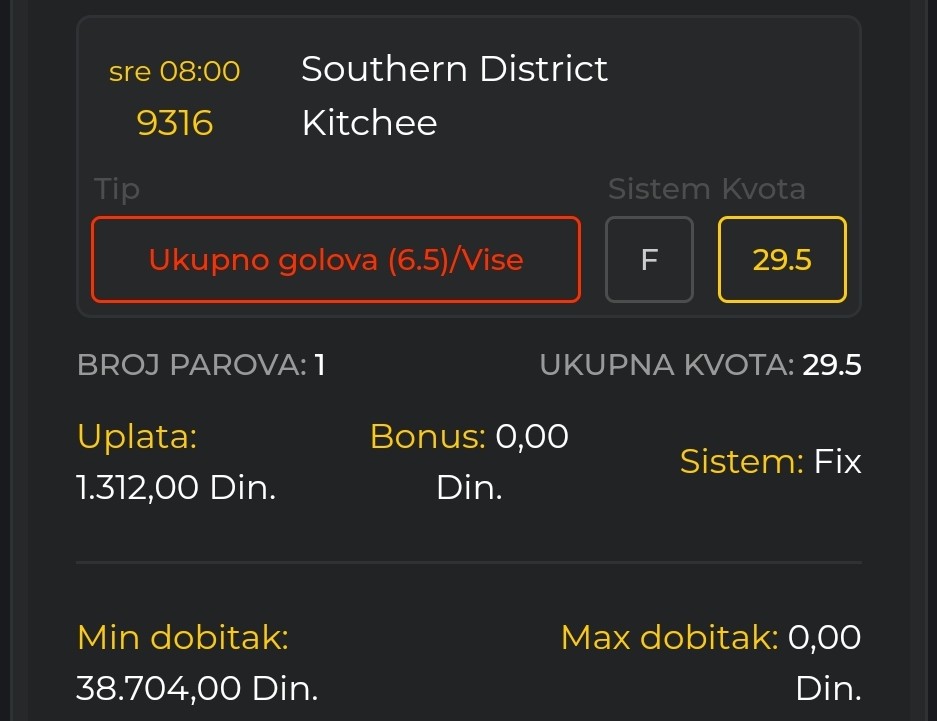The image size is (937, 721).
Task: Click the match time sre 08:00
Action: 175,72
